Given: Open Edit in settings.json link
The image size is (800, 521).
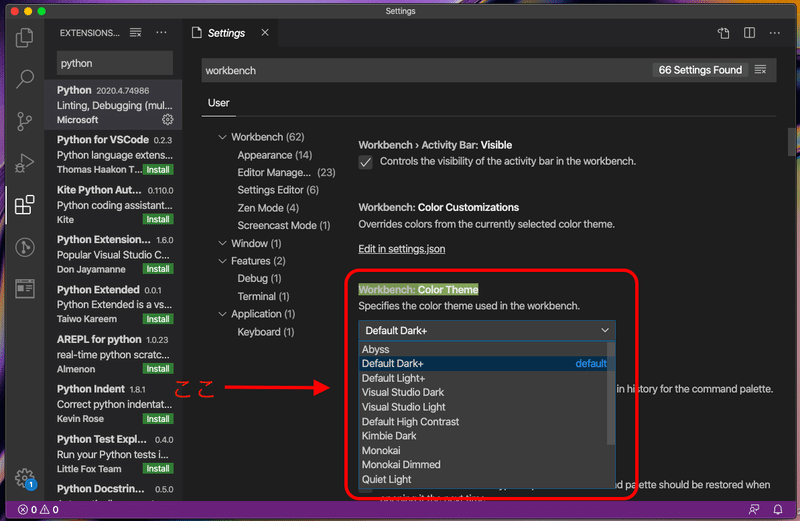Looking at the screenshot, I should click(402, 249).
